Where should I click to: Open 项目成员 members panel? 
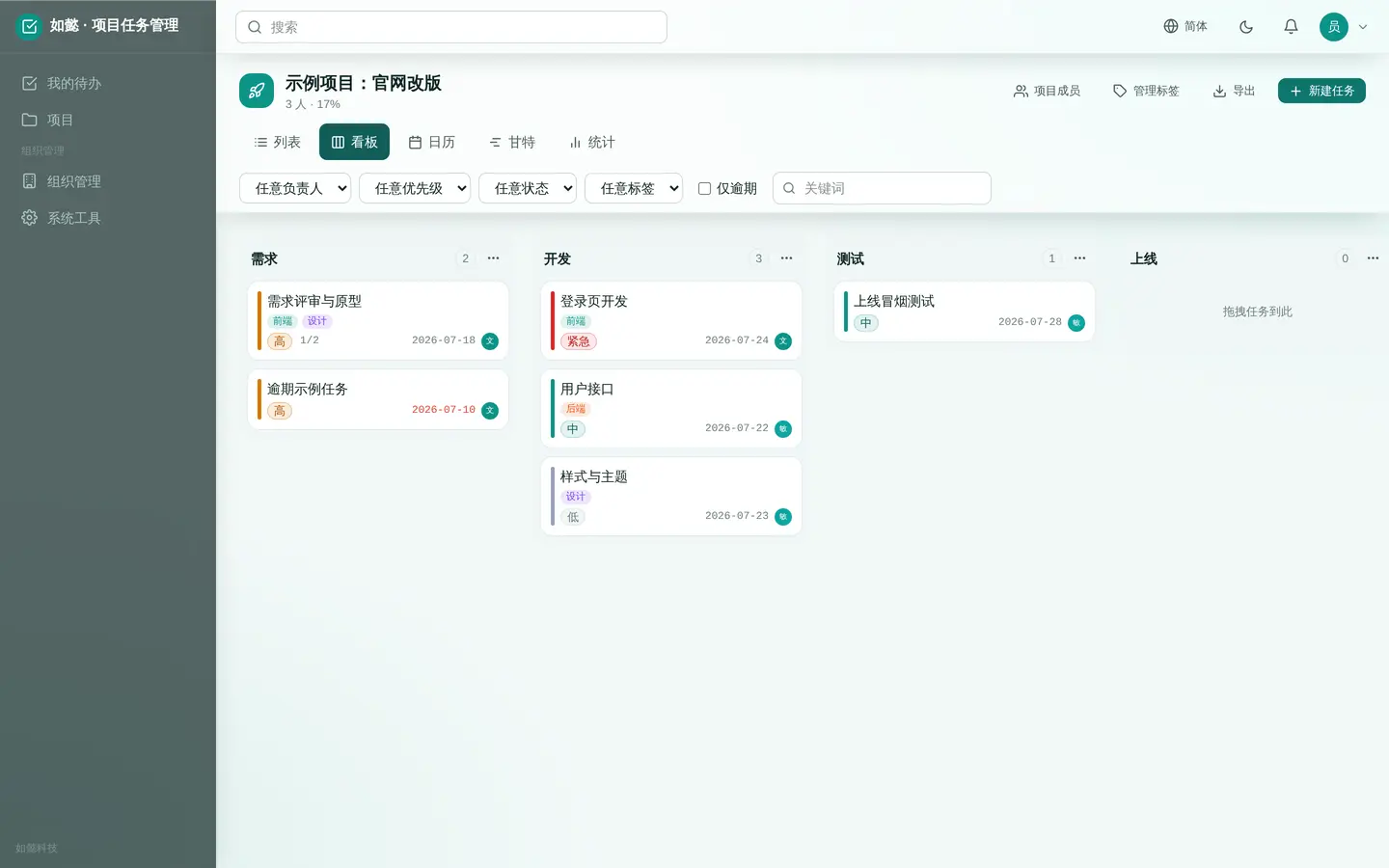pos(1047,91)
